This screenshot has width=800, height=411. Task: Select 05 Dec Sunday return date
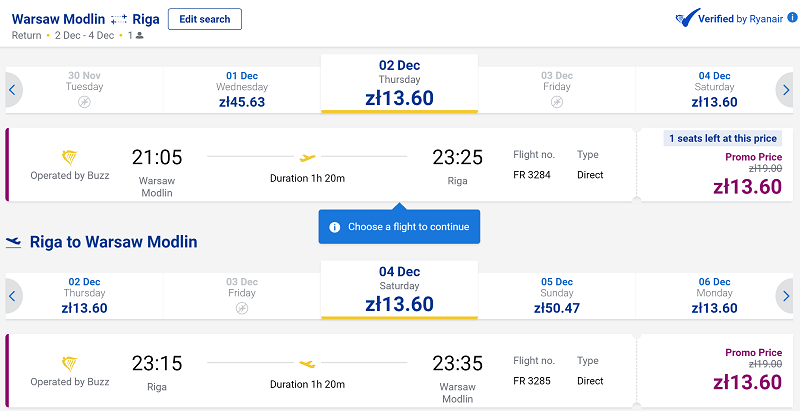click(557, 296)
